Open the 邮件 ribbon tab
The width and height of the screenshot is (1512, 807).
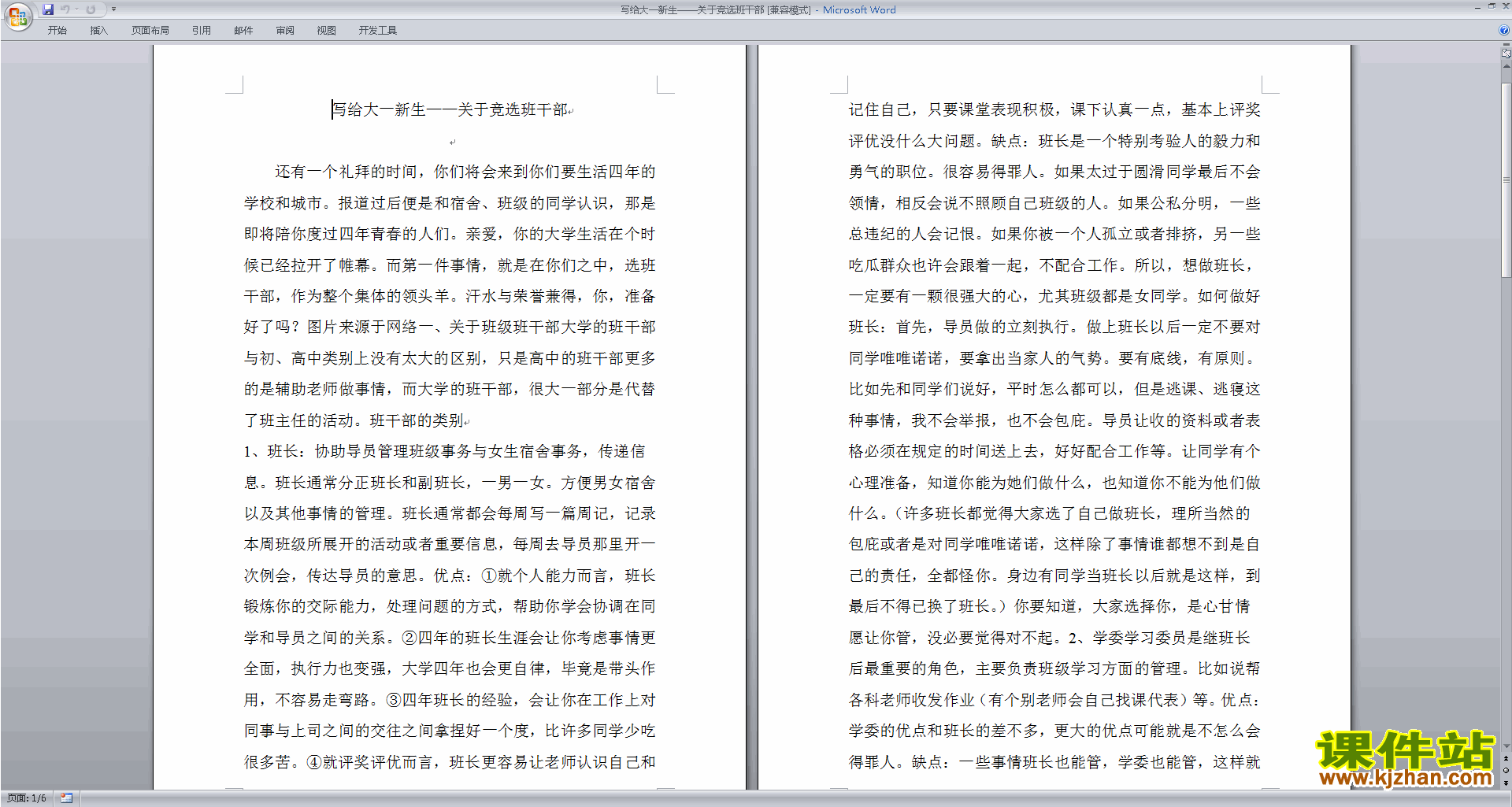pos(243,31)
